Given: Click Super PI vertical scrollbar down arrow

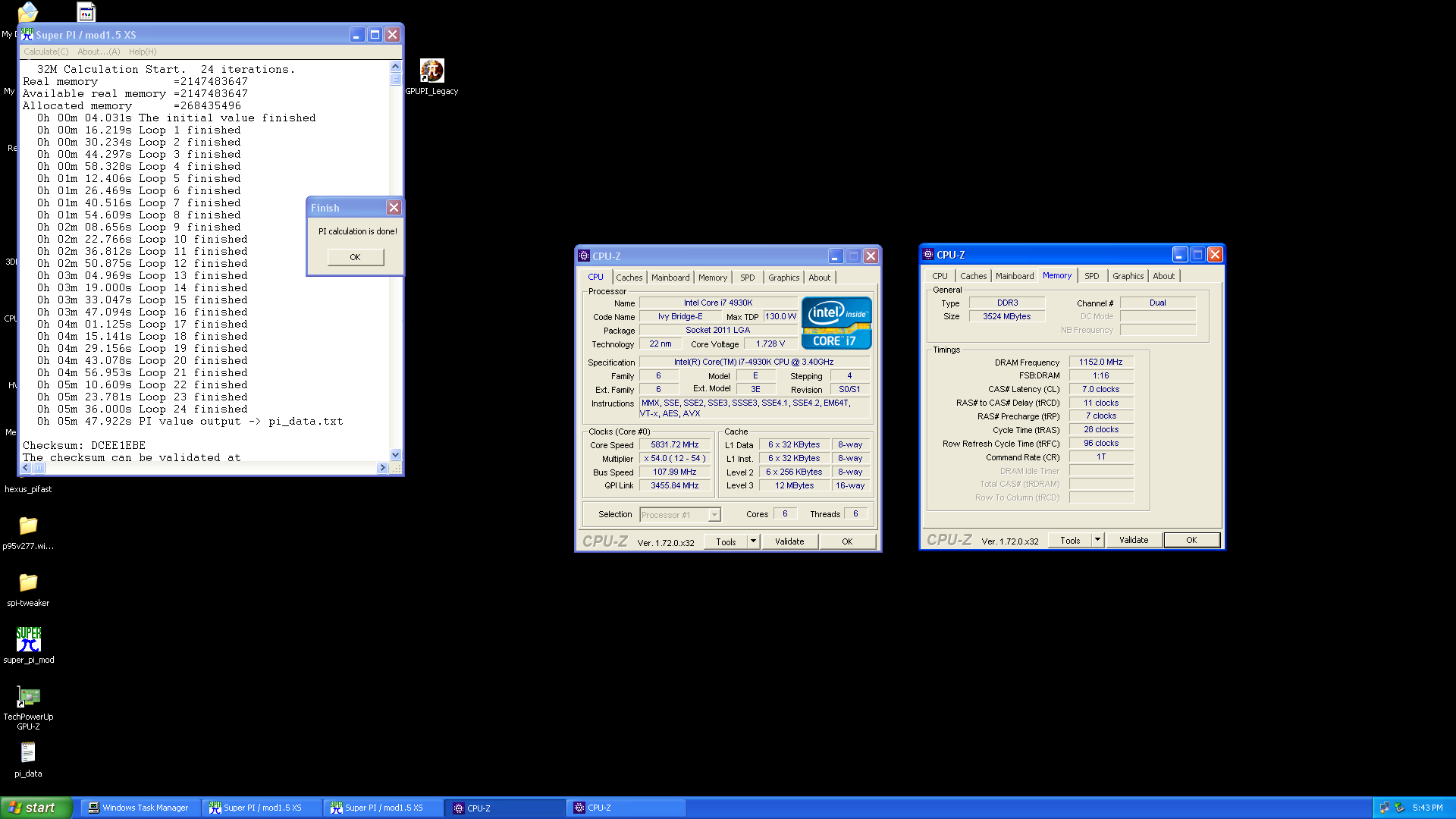Looking at the screenshot, I should coord(395,455).
